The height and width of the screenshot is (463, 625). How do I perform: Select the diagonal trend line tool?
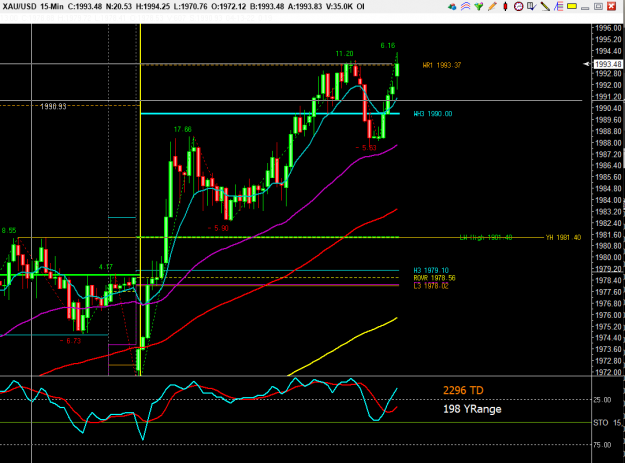[x=545, y=6]
